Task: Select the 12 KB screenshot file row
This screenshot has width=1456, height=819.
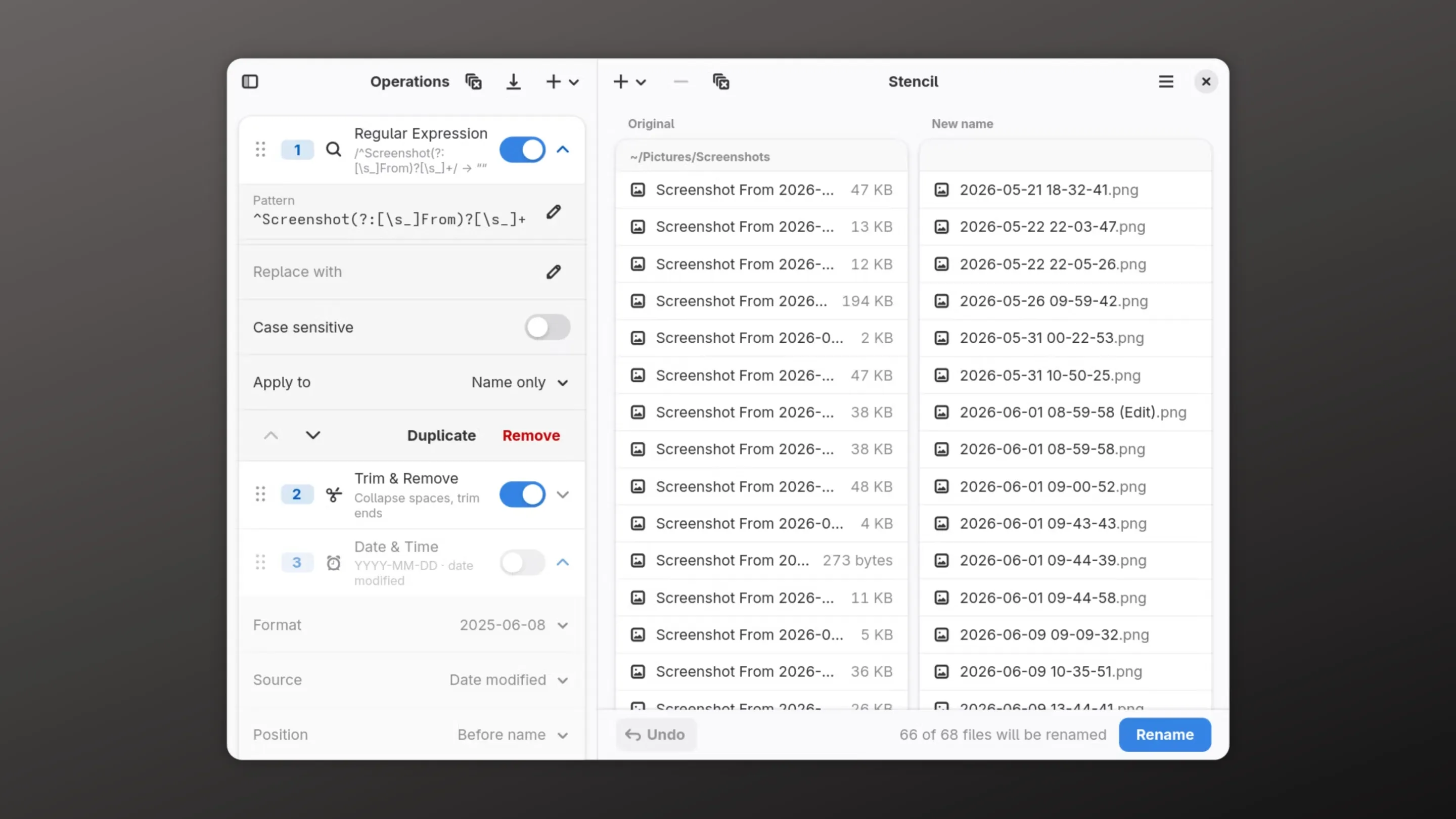Action: tap(761, 264)
